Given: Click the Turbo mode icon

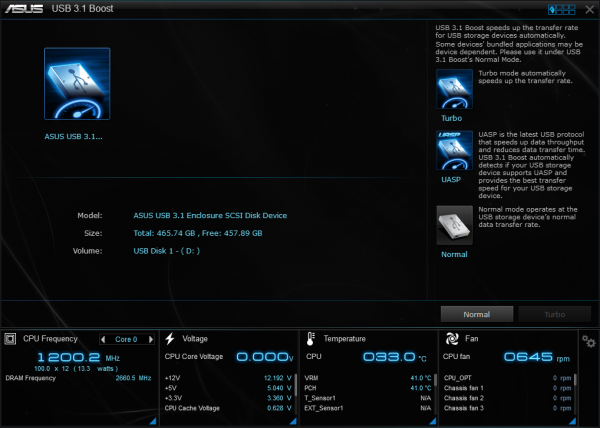Looking at the screenshot, I should tap(454, 89).
